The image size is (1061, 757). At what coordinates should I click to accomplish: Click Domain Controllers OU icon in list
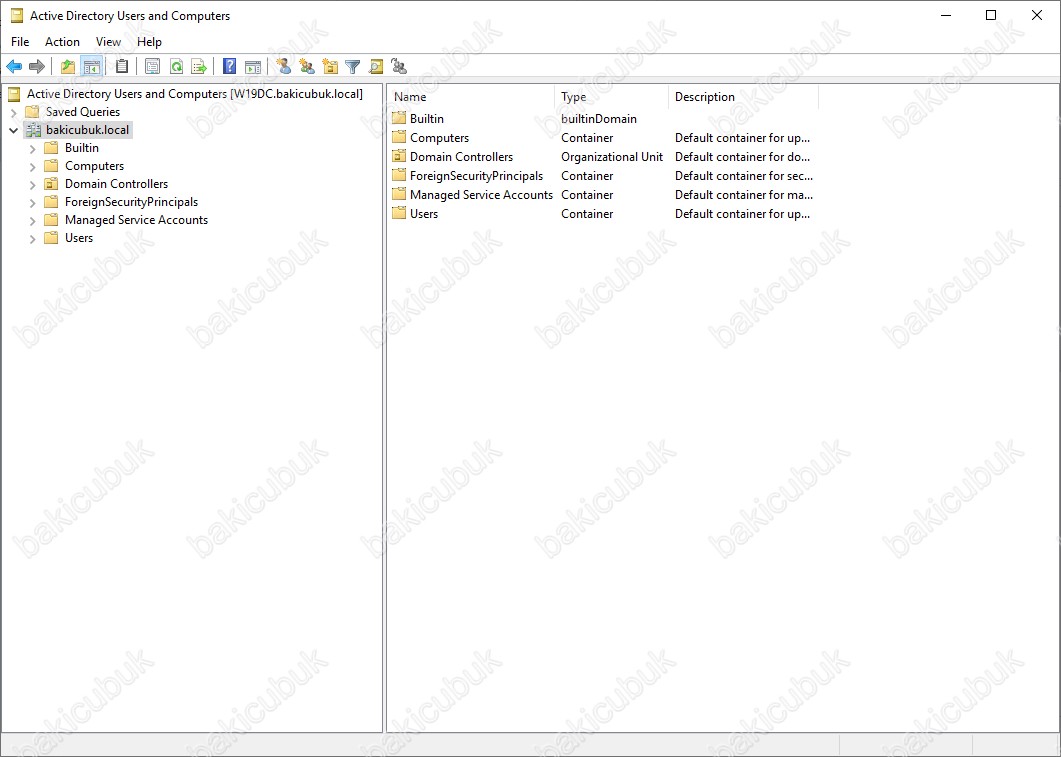coord(399,156)
